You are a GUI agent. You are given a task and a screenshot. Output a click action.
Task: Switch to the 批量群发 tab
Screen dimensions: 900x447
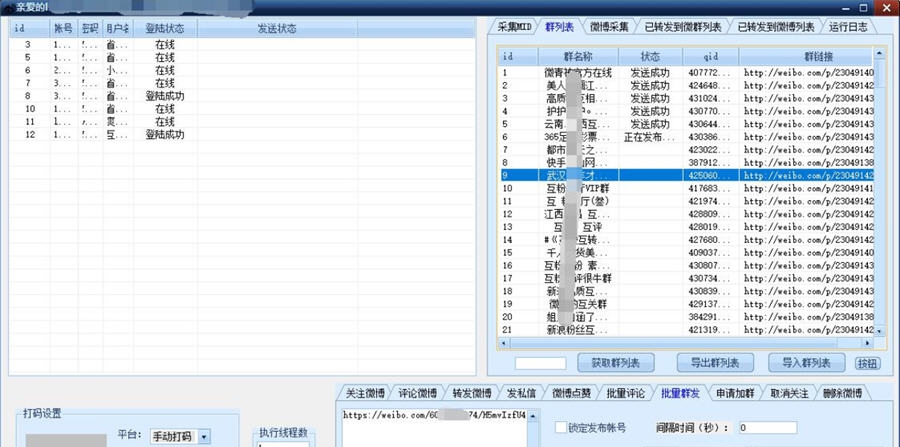pos(680,393)
